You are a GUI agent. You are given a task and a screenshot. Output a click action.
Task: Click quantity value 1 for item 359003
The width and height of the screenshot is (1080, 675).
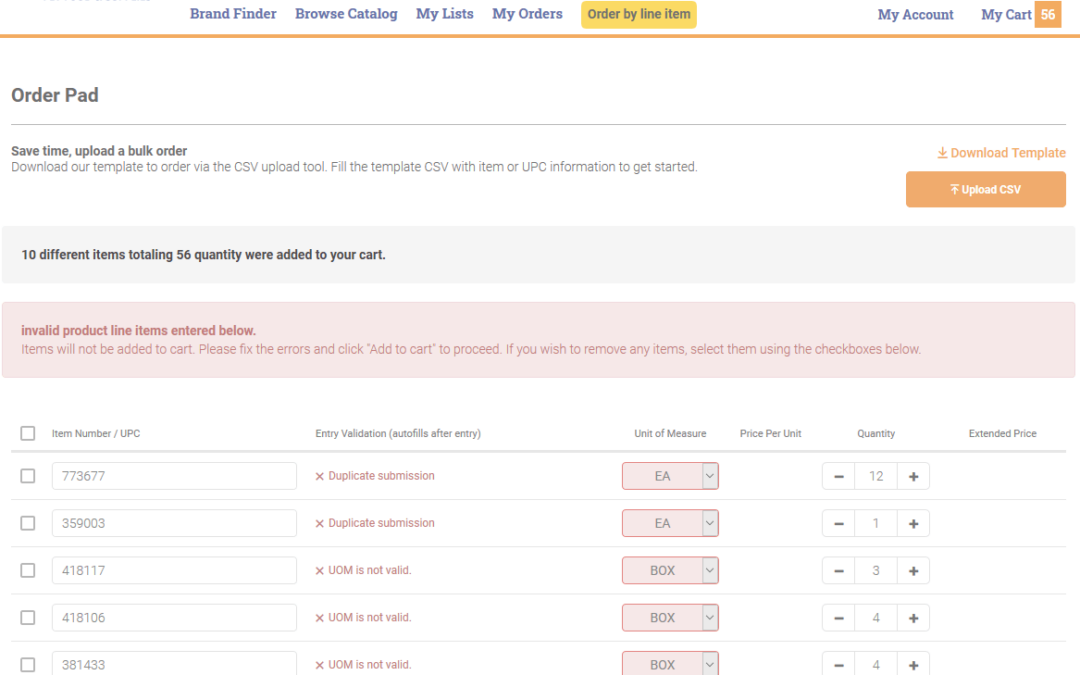tap(876, 523)
